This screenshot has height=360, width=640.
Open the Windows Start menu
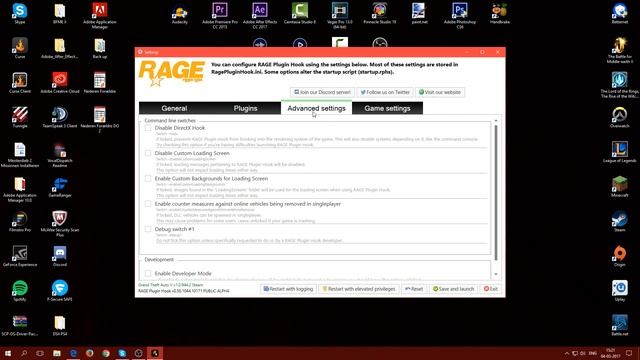[x=8, y=353]
